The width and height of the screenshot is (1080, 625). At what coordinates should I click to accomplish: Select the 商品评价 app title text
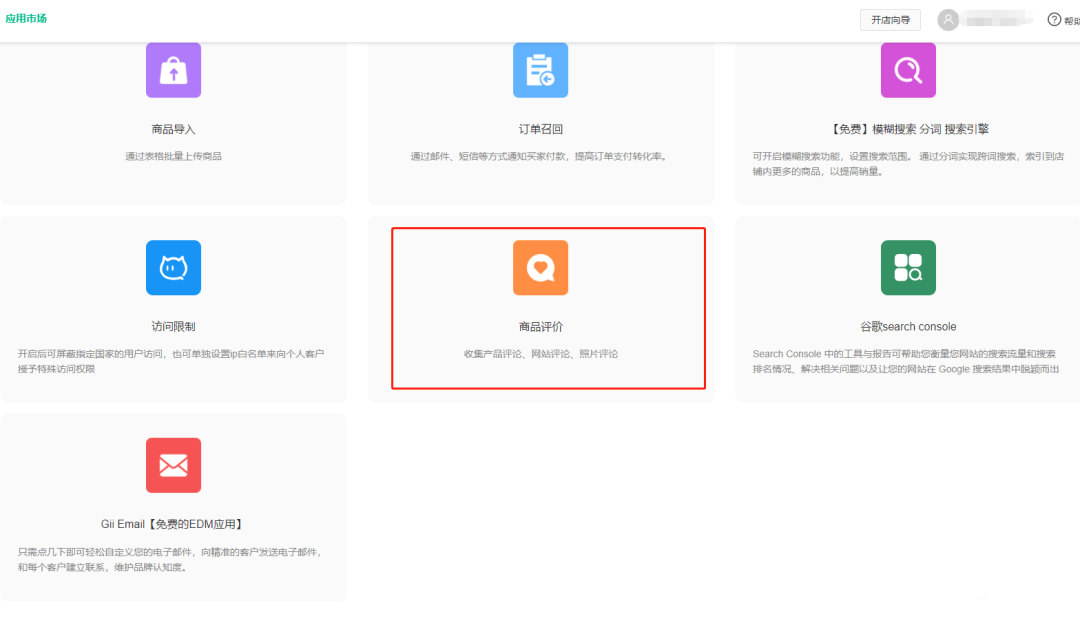pos(540,327)
